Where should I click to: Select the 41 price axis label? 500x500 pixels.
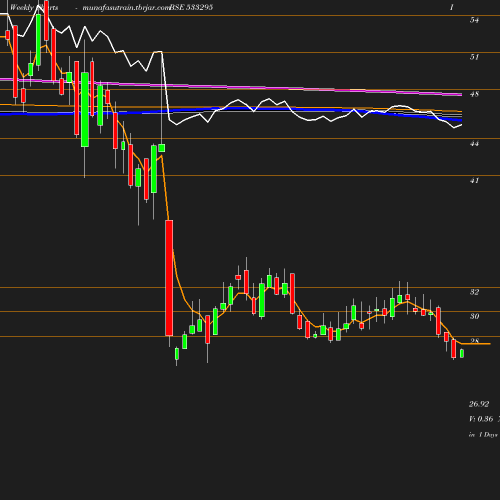474,180
